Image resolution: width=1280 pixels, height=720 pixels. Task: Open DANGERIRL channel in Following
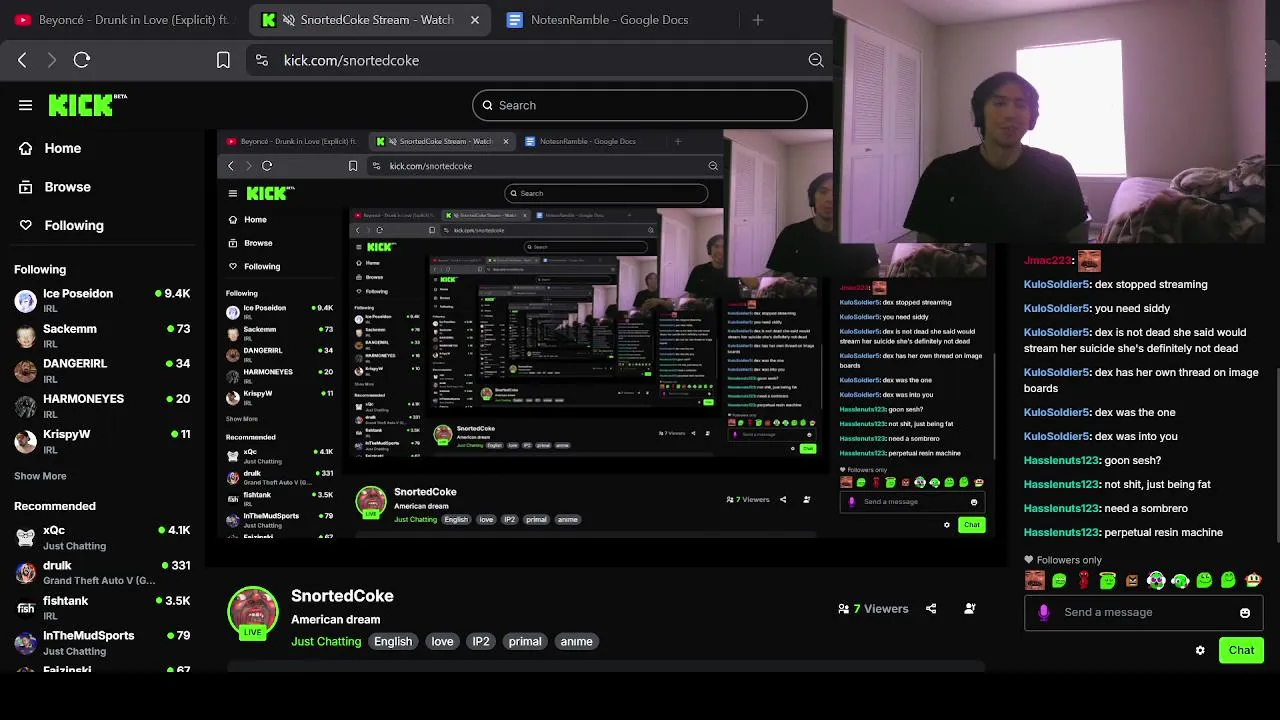point(102,371)
